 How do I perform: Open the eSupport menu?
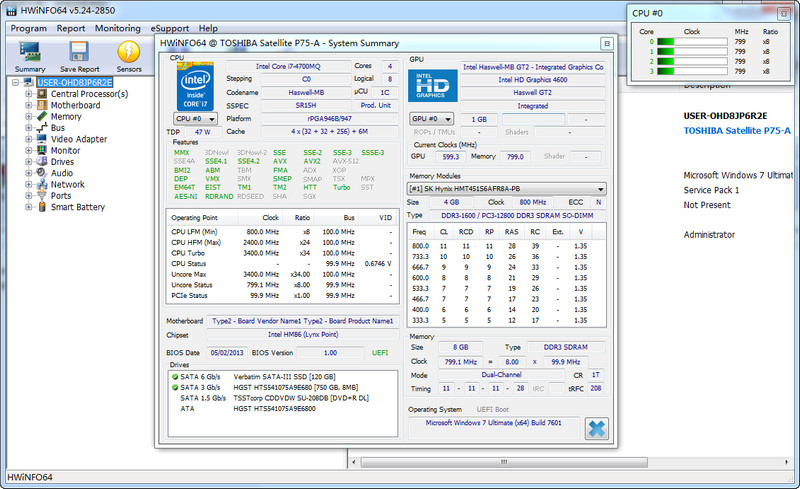170,29
